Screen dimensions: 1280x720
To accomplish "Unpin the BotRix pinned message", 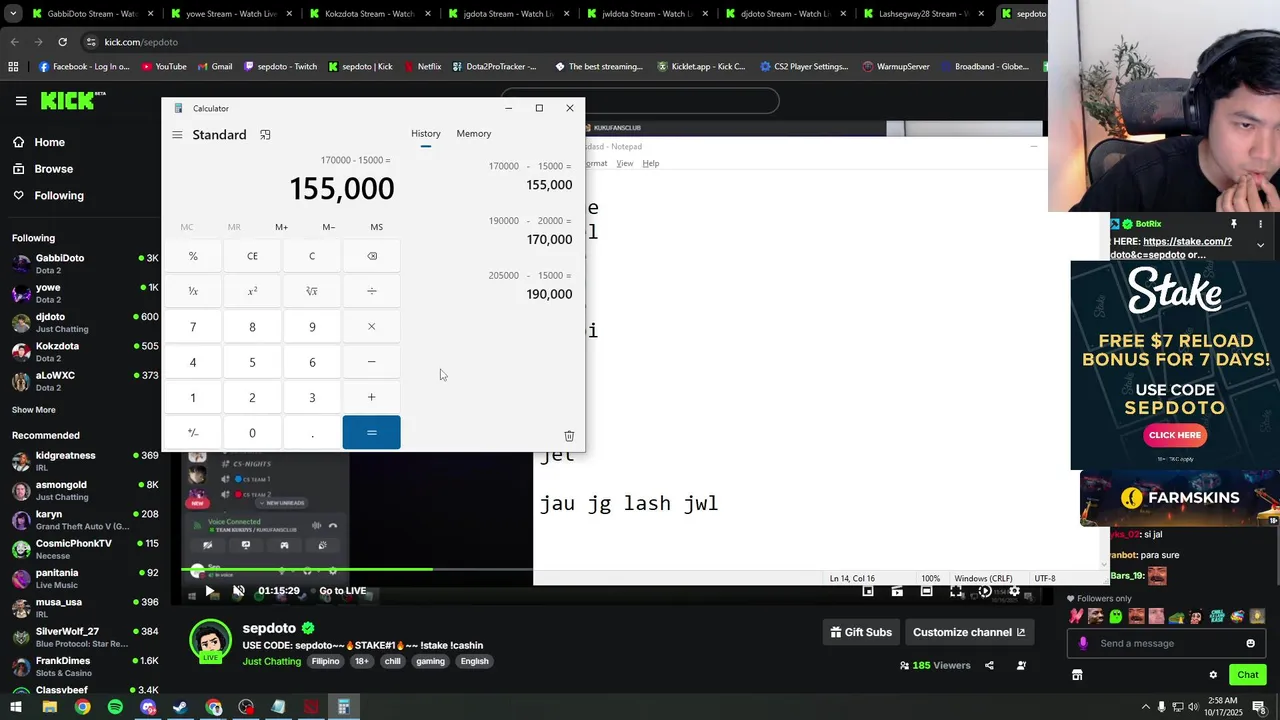I will tap(1234, 224).
